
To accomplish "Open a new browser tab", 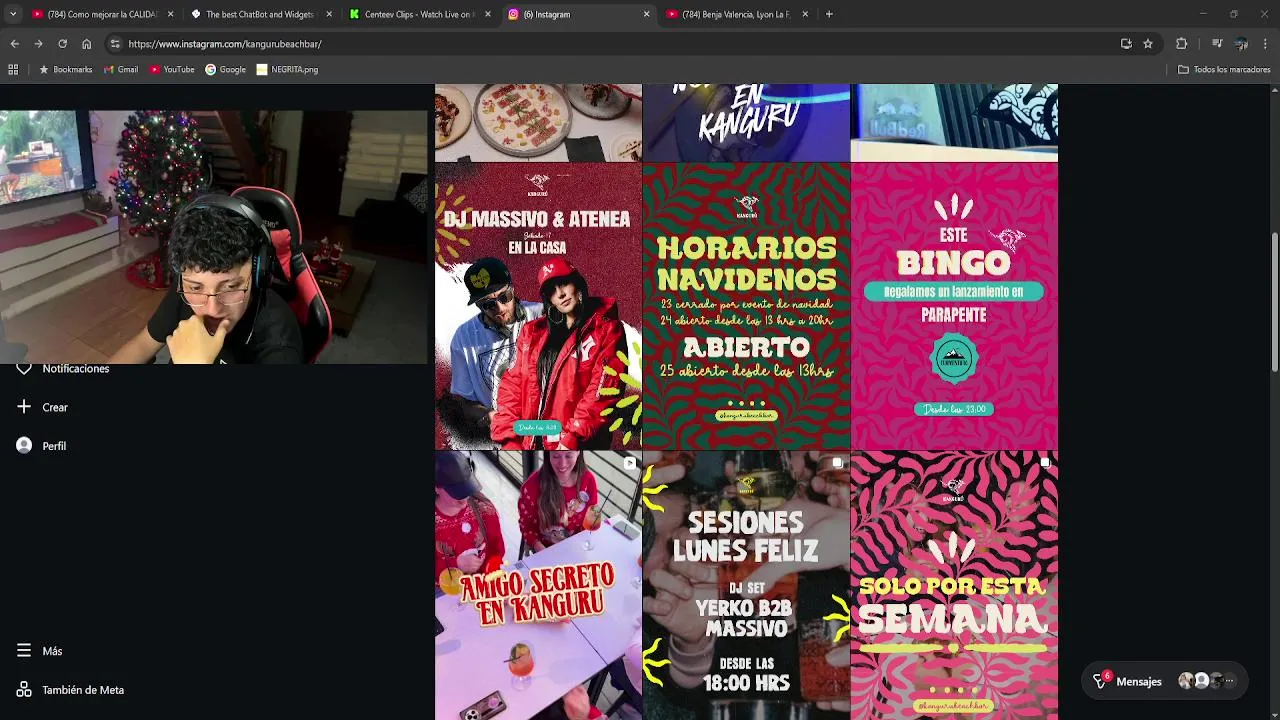I will [829, 14].
